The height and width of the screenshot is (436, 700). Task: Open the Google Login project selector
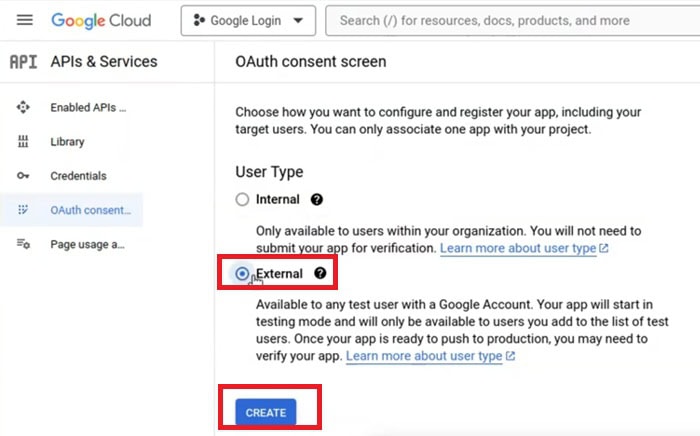(248, 21)
